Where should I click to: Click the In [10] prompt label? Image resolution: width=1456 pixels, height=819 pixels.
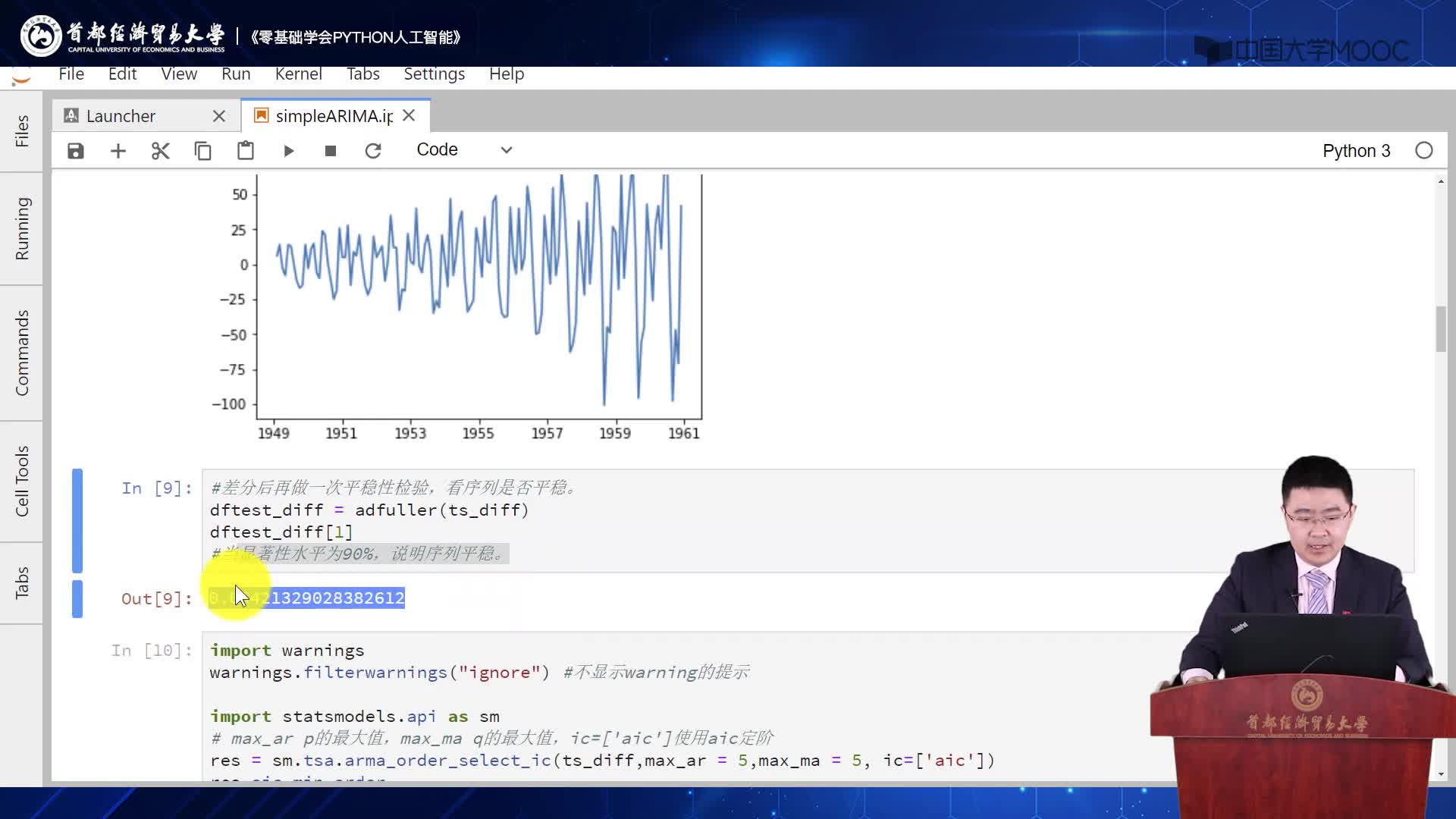(x=152, y=651)
